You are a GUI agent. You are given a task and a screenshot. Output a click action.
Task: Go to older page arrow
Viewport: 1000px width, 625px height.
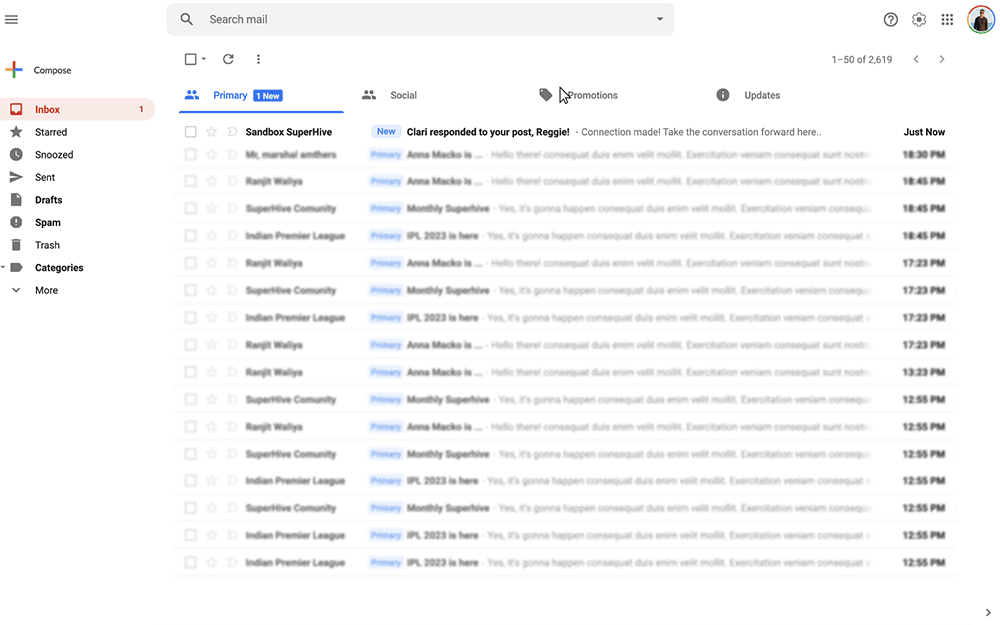pyautogui.click(x=941, y=59)
